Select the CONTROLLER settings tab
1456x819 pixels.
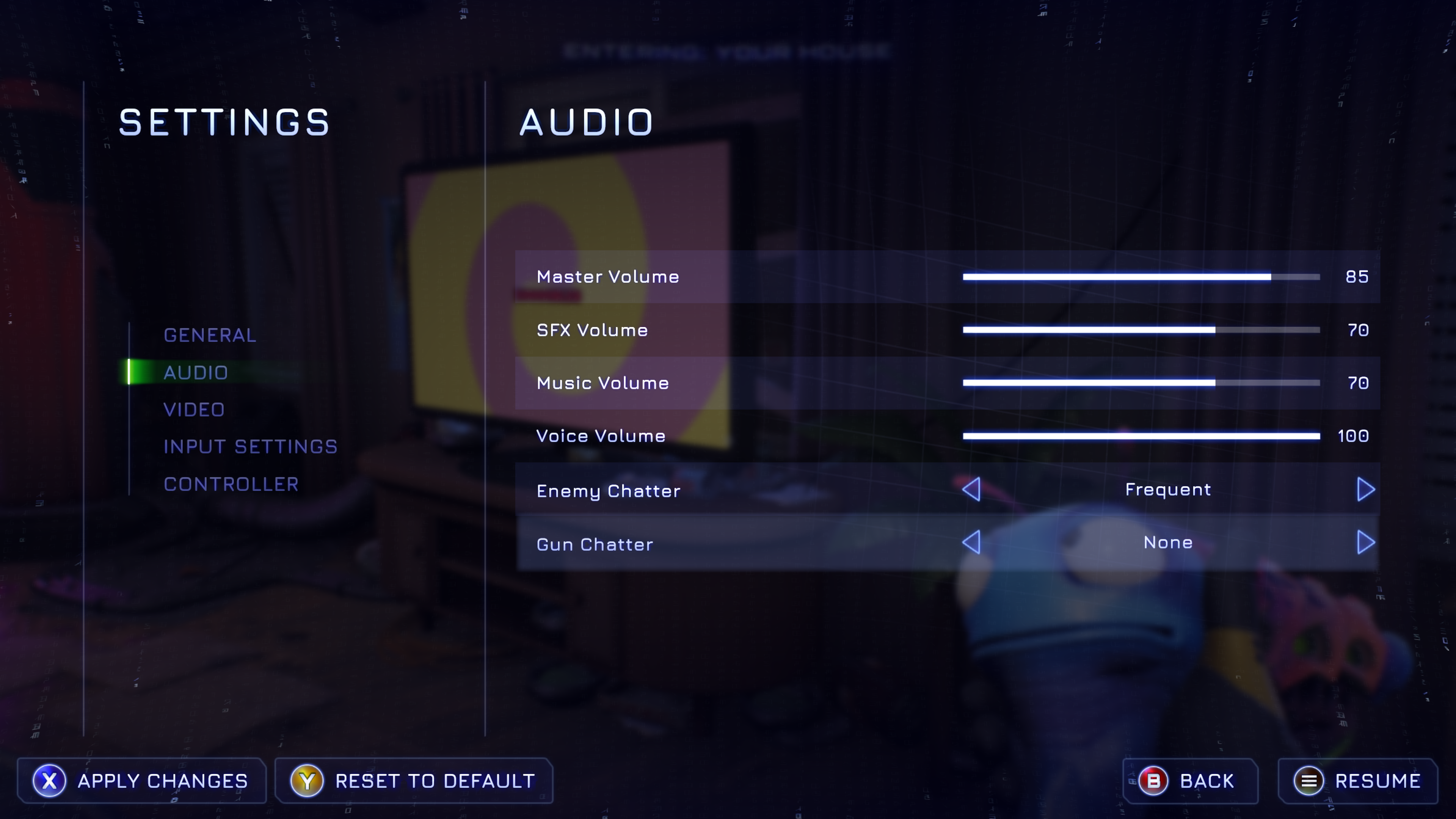pyautogui.click(x=231, y=483)
